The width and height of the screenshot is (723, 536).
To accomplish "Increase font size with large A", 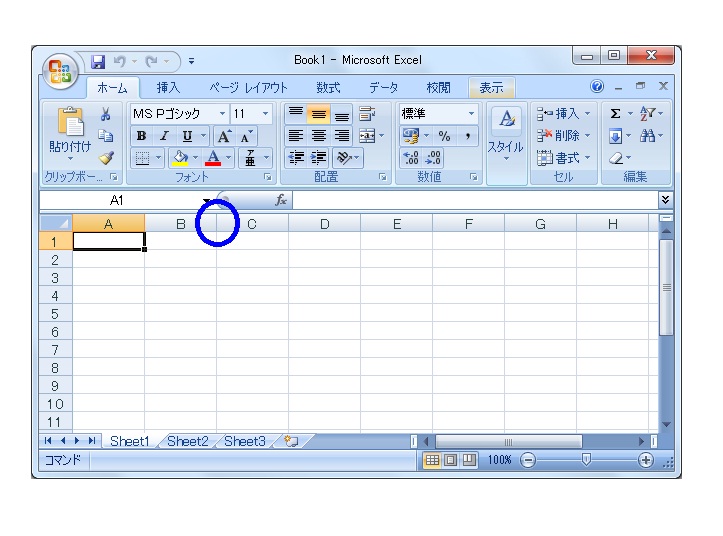I will [x=224, y=136].
